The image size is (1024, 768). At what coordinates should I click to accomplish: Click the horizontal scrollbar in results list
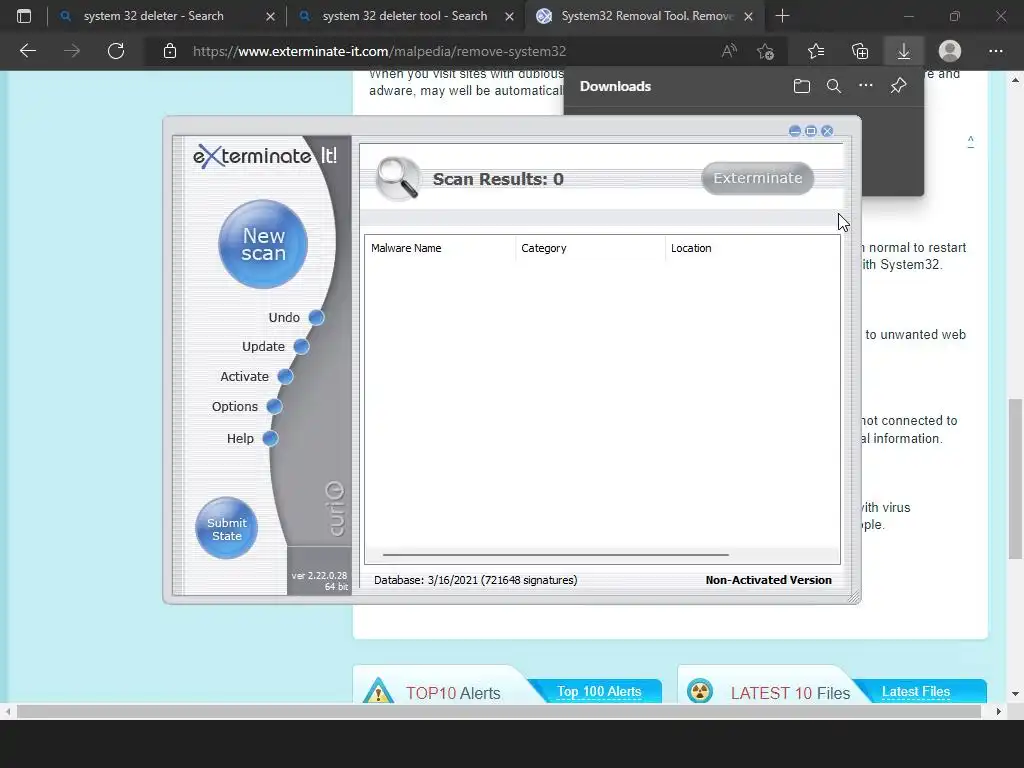[556, 554]
